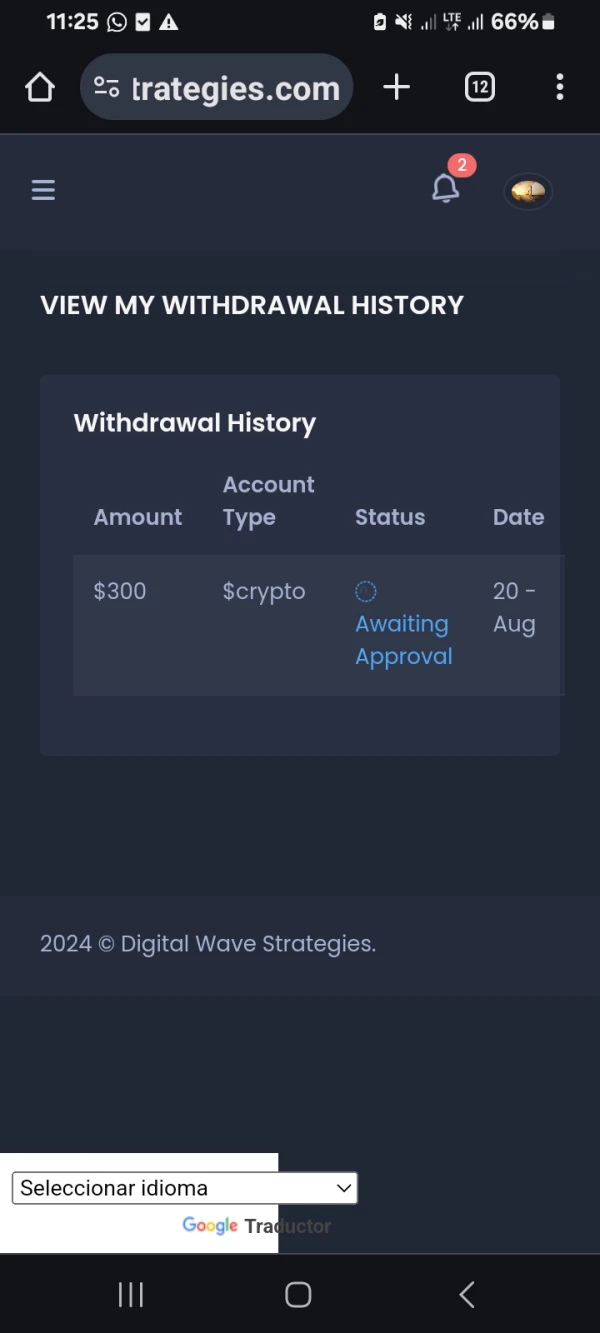Open the browser three-dot menu
This screenshot has height=1333, width=600.
559,88
